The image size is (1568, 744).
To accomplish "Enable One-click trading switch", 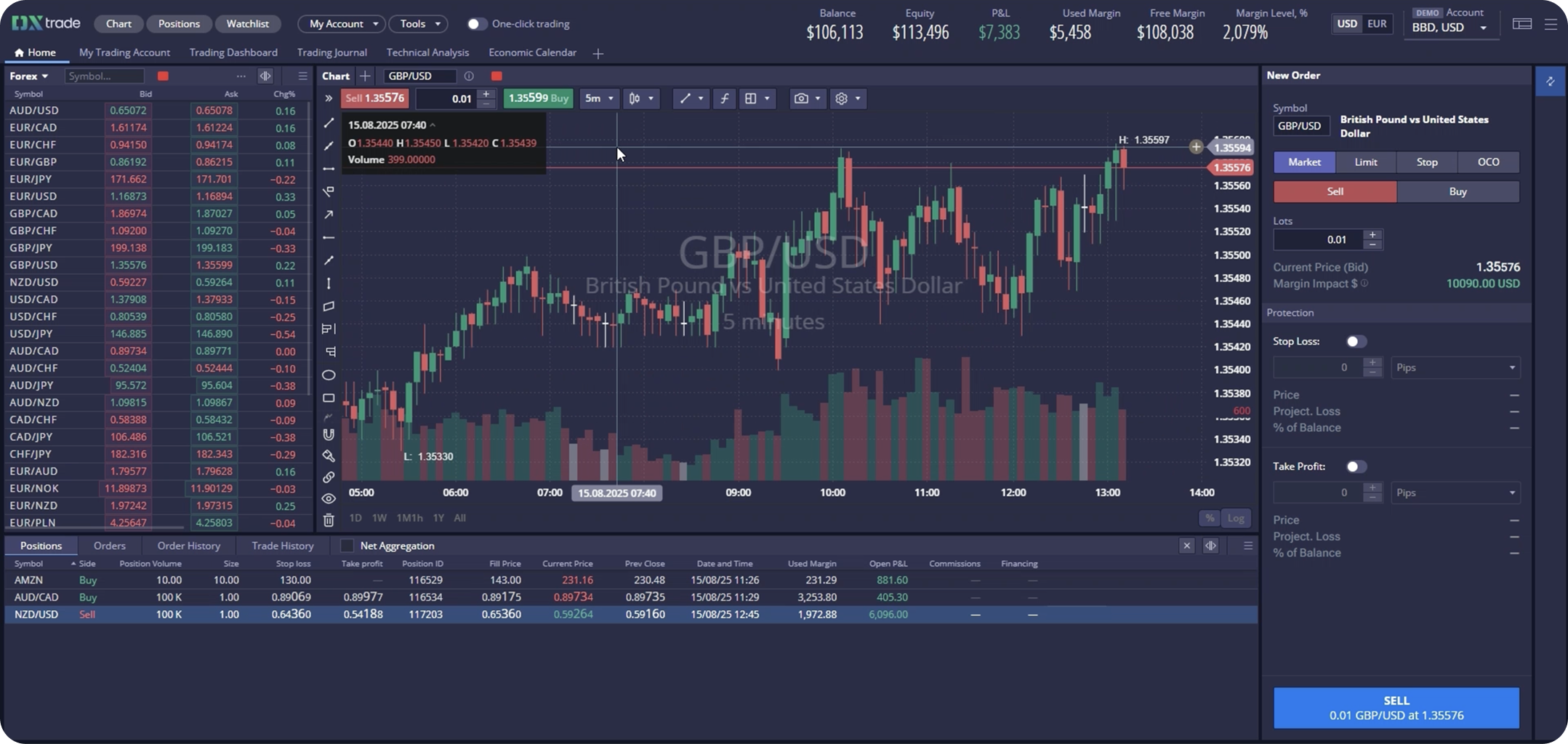I will point(475,24).
